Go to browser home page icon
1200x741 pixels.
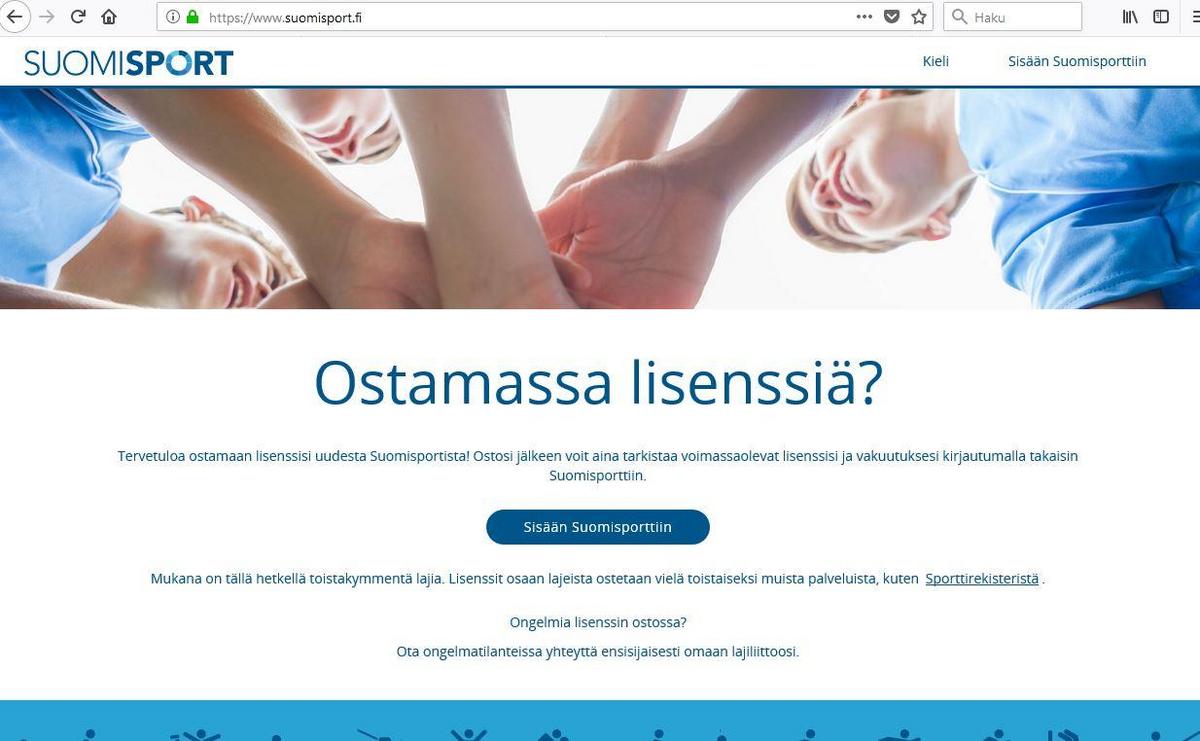point(109,17)
